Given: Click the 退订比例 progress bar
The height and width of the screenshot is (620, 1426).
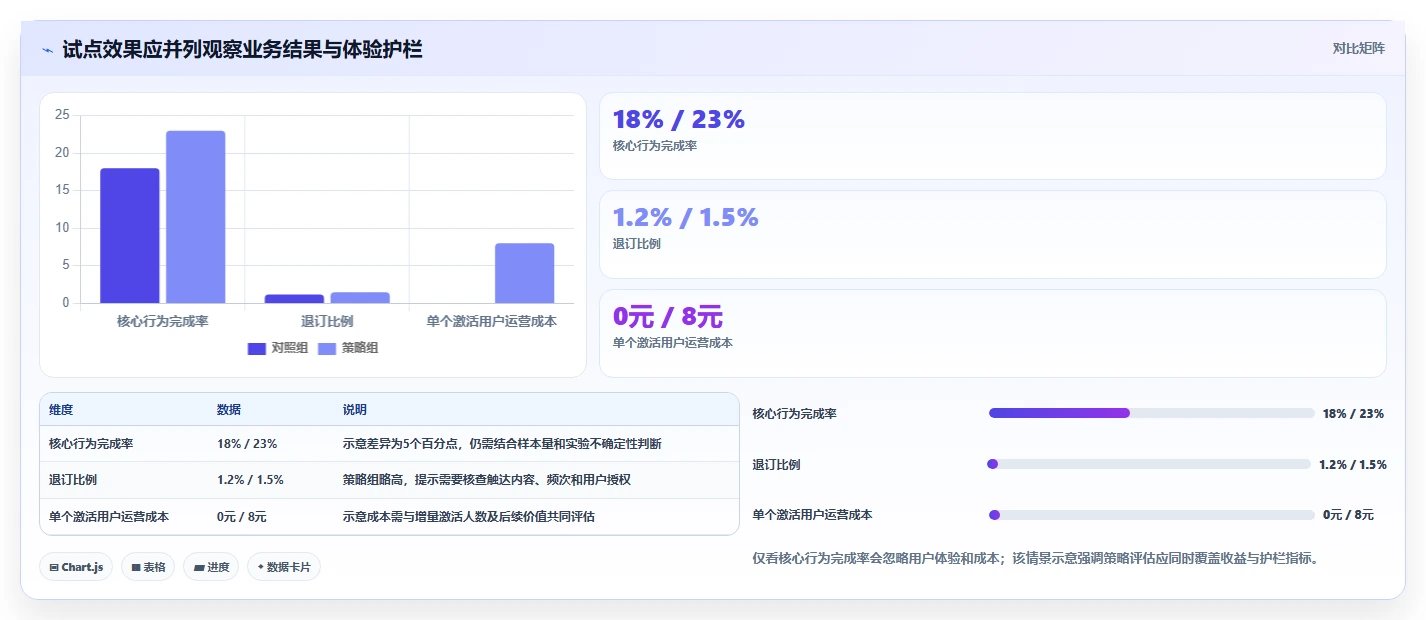Looking at the screenshot, I should tap(1149, 464).
